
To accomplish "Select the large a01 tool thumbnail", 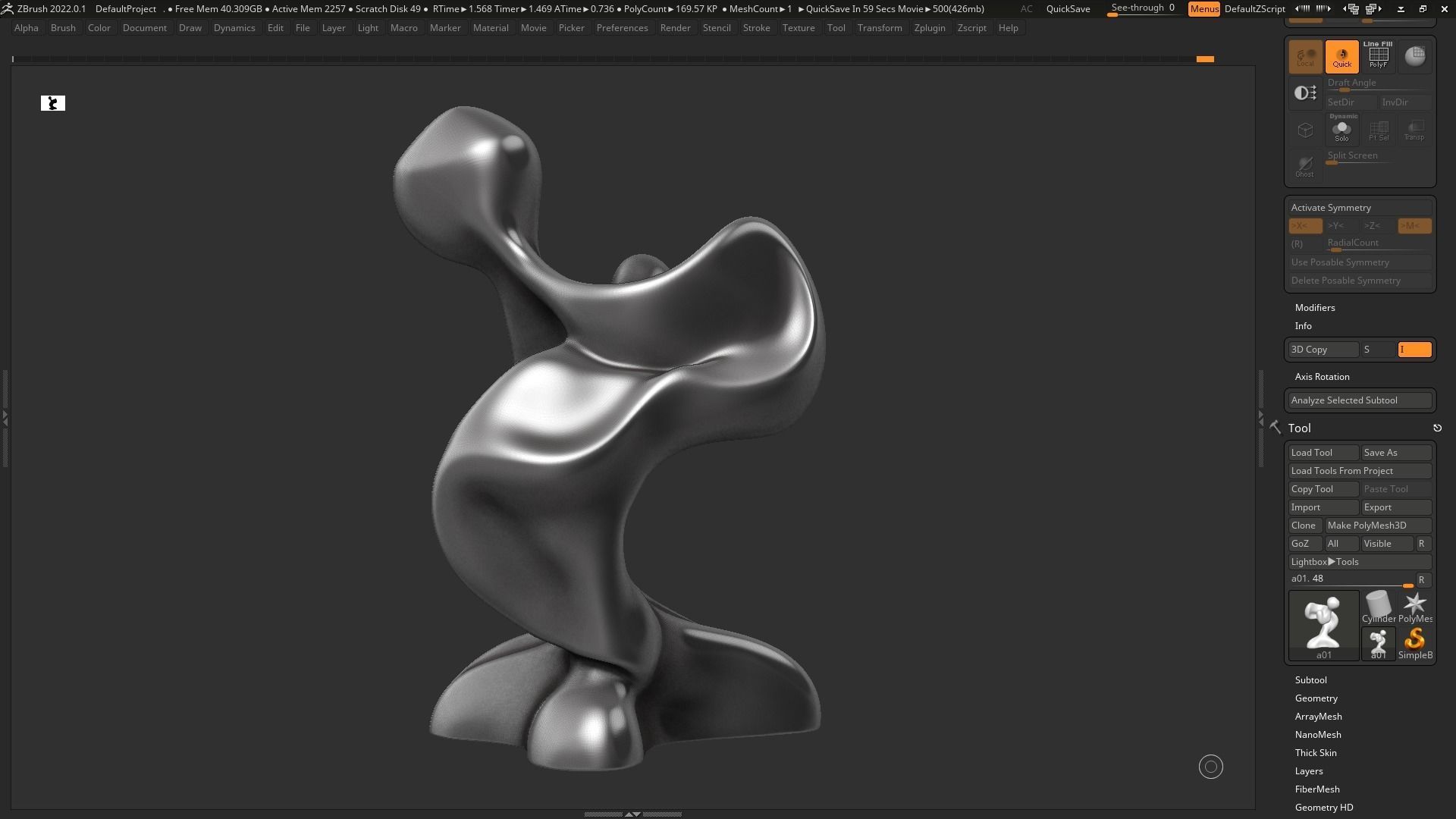I will pyautogui.click(x=1323, y=626).
